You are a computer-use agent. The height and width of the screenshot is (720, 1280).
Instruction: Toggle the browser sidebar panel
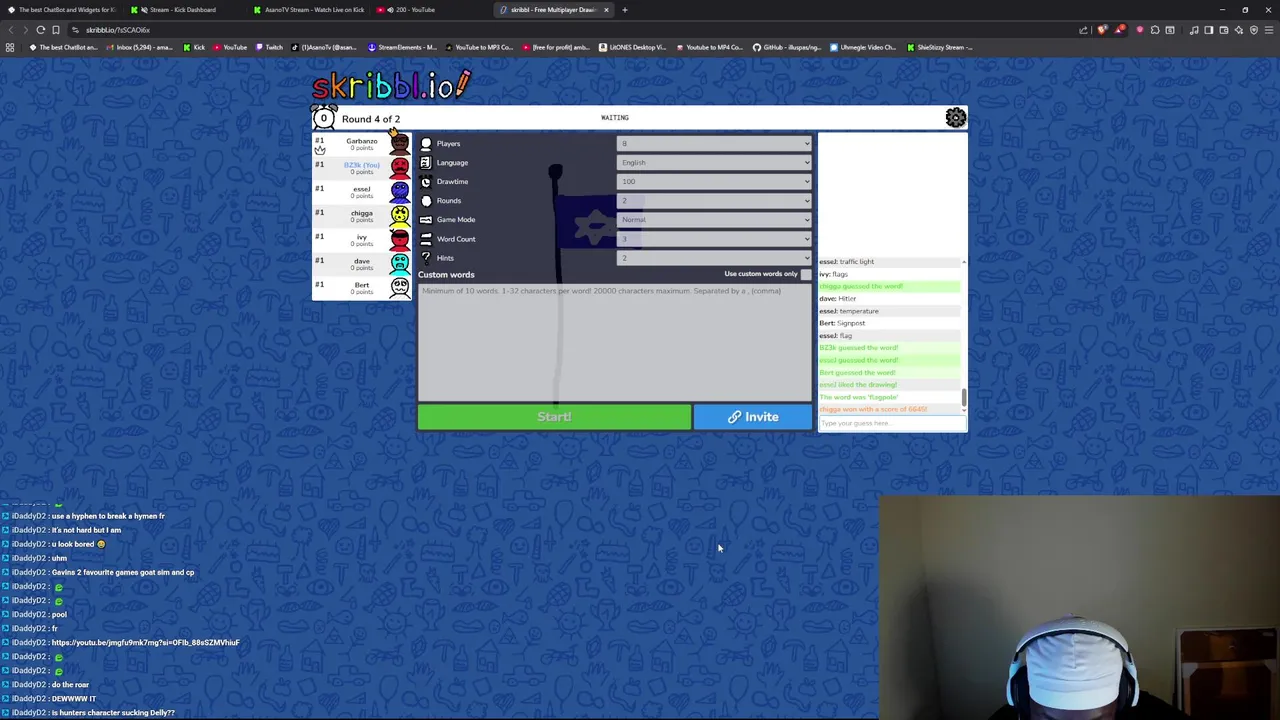pos(1209,30)
